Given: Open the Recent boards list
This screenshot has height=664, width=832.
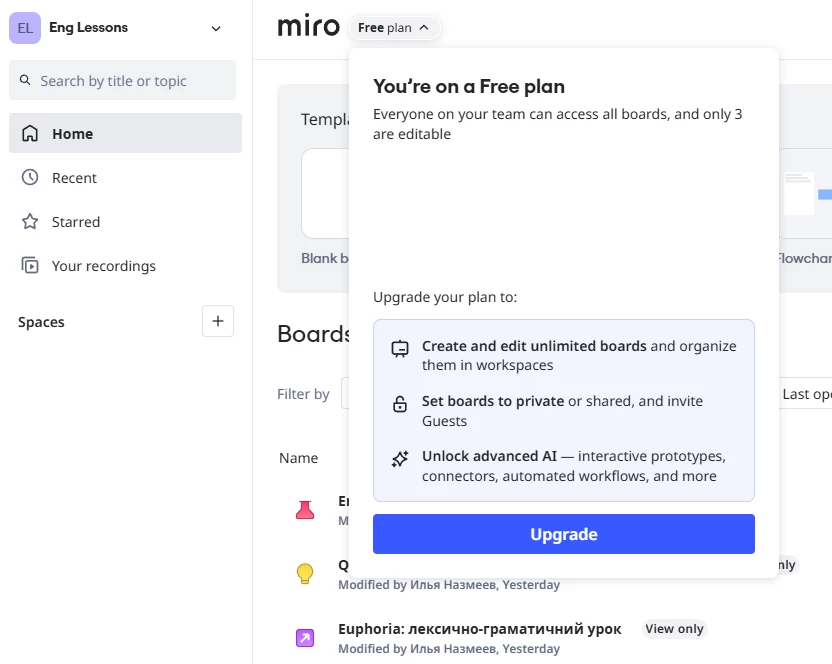Looking at the screenshot, I should (x=125, y=178).
